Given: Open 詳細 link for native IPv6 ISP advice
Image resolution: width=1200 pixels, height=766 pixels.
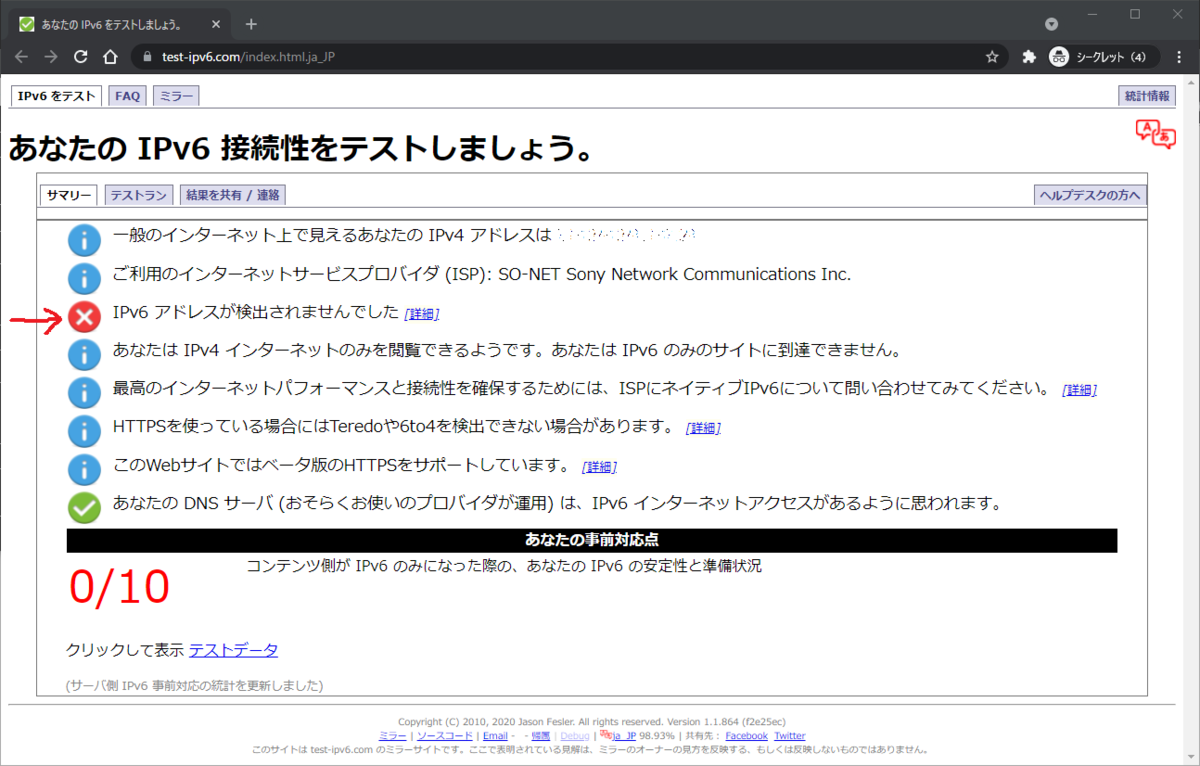Looking at the screenshot, I should pyautogui.click(x=1080, y=390).
